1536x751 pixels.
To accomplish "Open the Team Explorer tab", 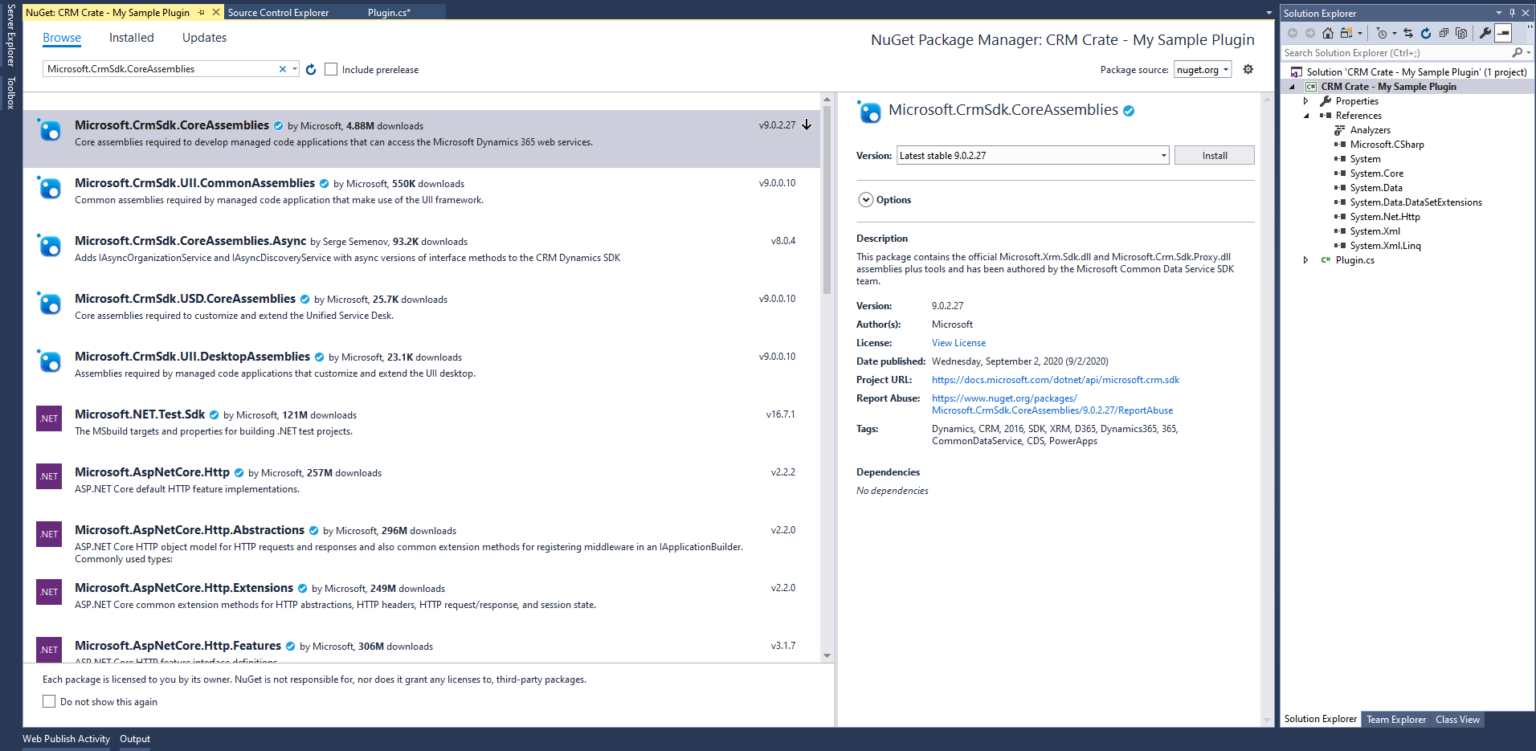I will tap(1396, 719).
